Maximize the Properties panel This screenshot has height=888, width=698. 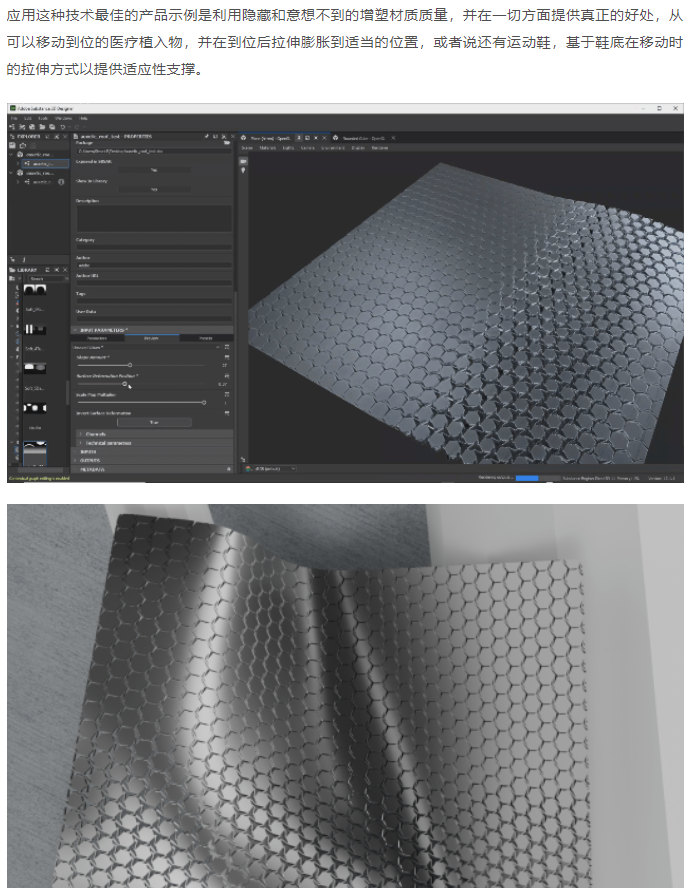pos(224,136)
